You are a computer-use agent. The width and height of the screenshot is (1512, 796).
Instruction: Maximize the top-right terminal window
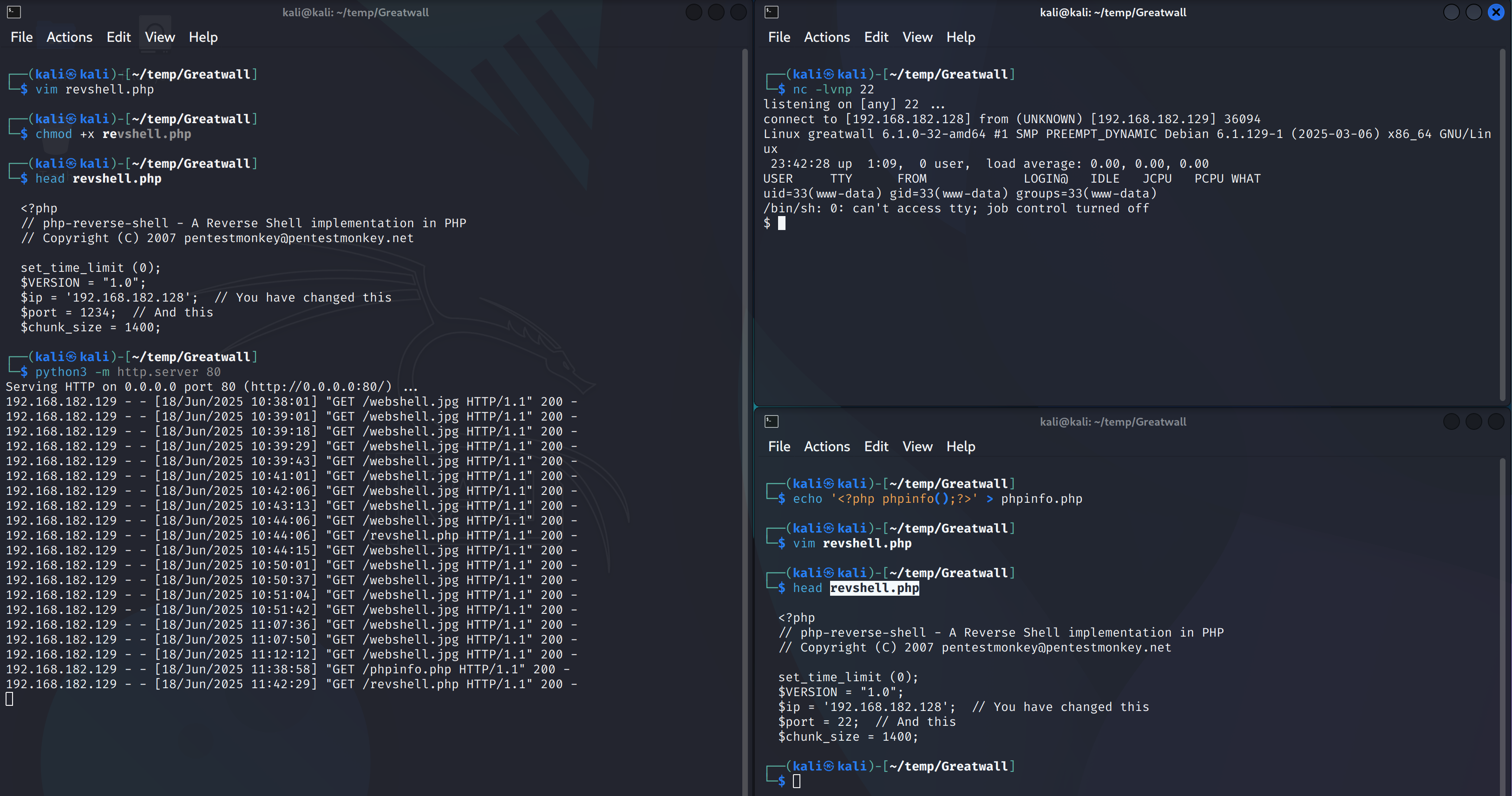[1473, 12]
